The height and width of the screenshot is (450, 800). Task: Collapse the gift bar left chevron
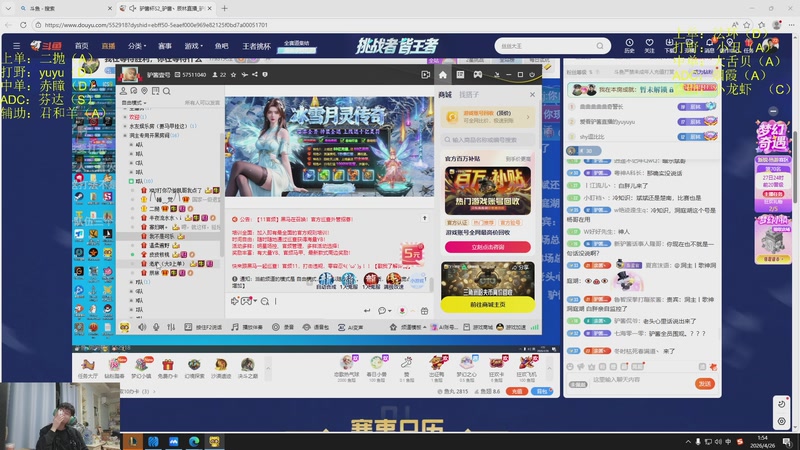pyautogui.click(x=268, y=368)
